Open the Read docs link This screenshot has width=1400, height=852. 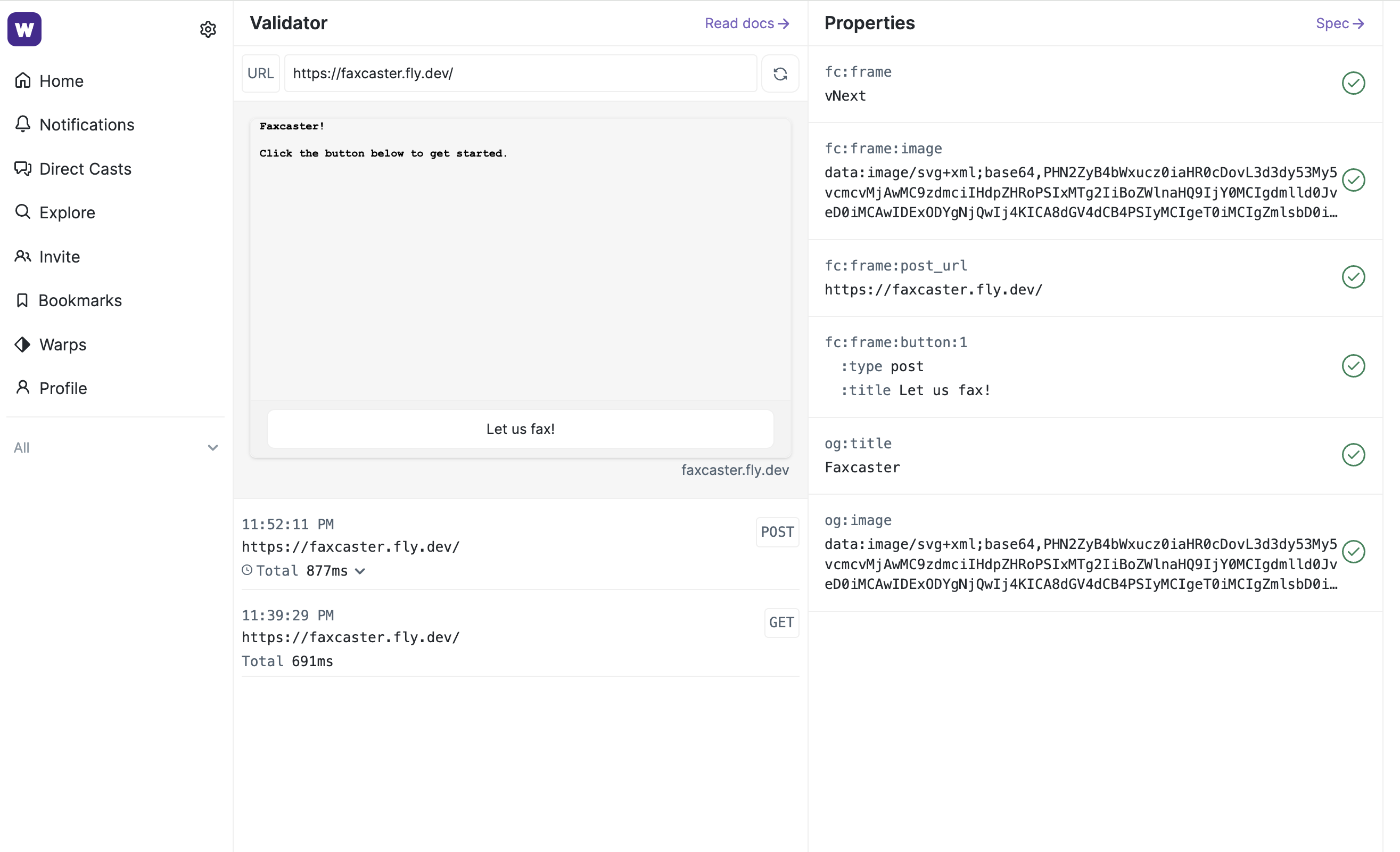pos(747,23)
